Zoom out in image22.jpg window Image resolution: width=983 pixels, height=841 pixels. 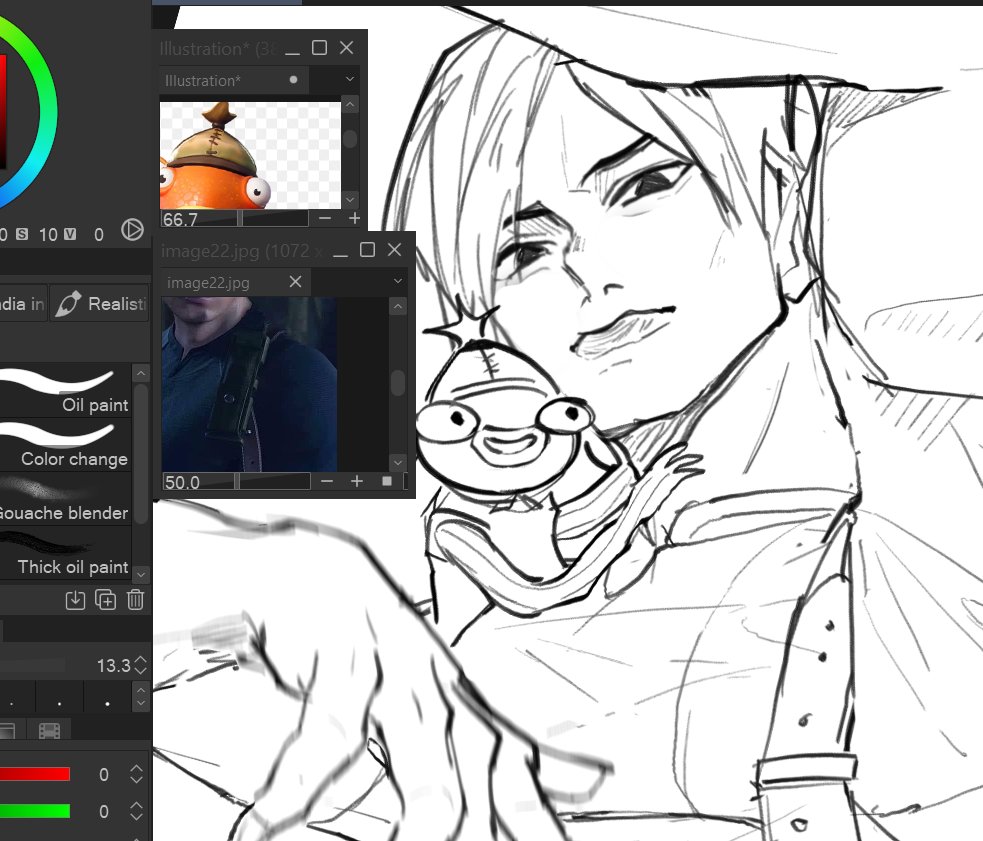point(327,481)
